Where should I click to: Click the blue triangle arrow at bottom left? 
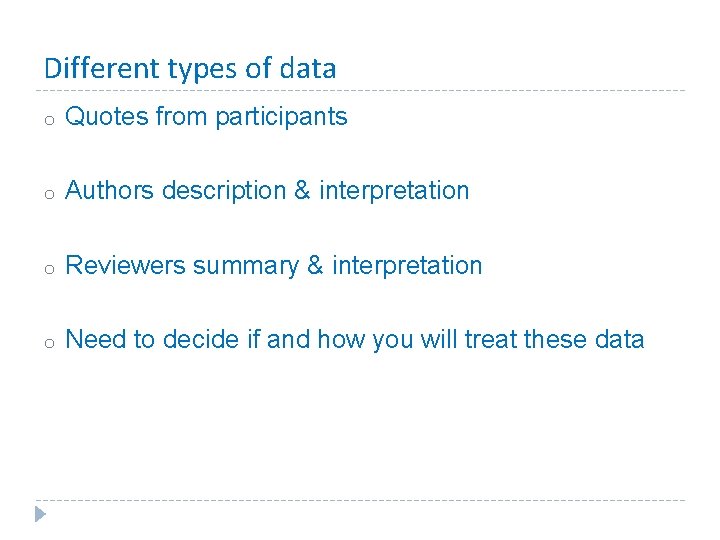pos(39,515)
